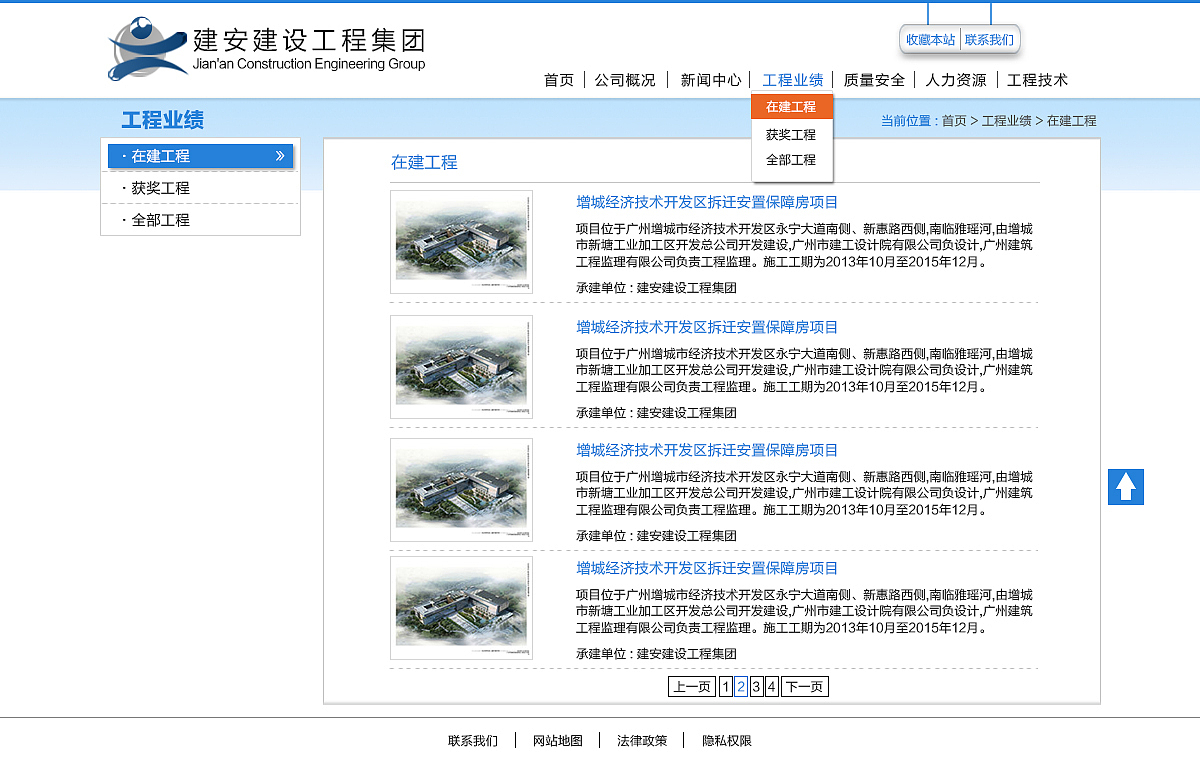The image size is (1200, 775).
Task: Choose 获奖工程 from the open dropdown menu
Action: point(791,133)
